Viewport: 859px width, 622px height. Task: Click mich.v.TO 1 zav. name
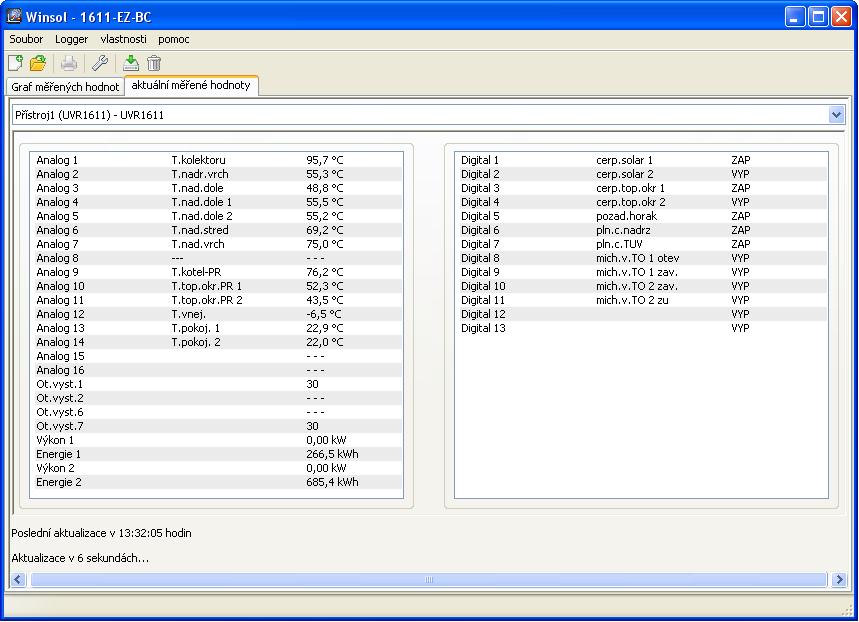(x=637, y=272)
